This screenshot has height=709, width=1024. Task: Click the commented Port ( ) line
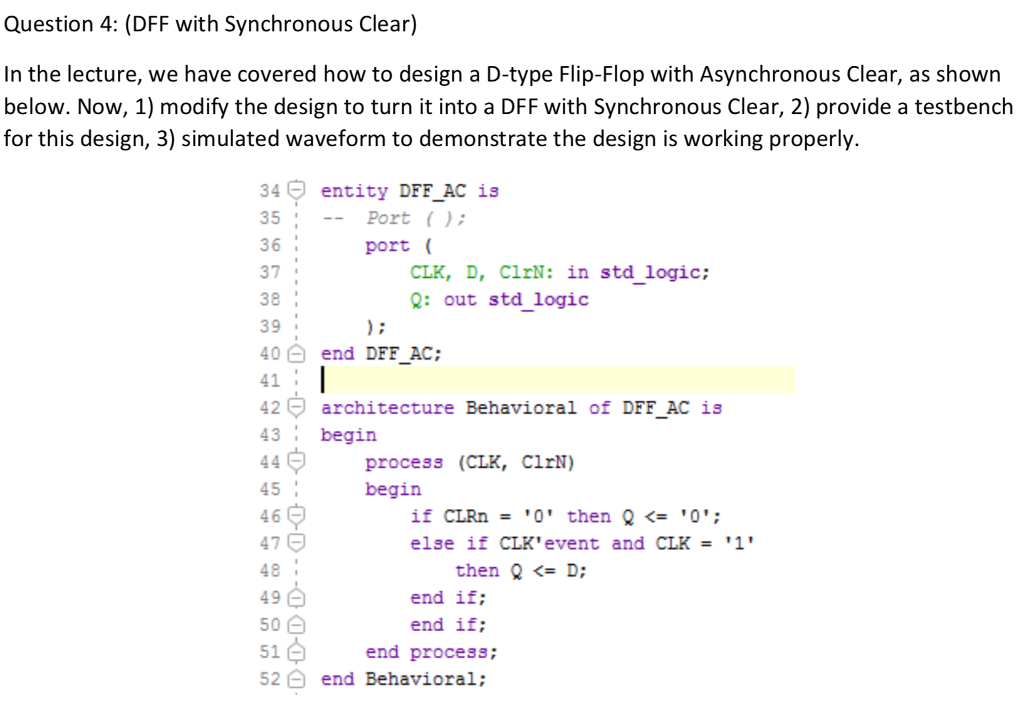[395, 217]
